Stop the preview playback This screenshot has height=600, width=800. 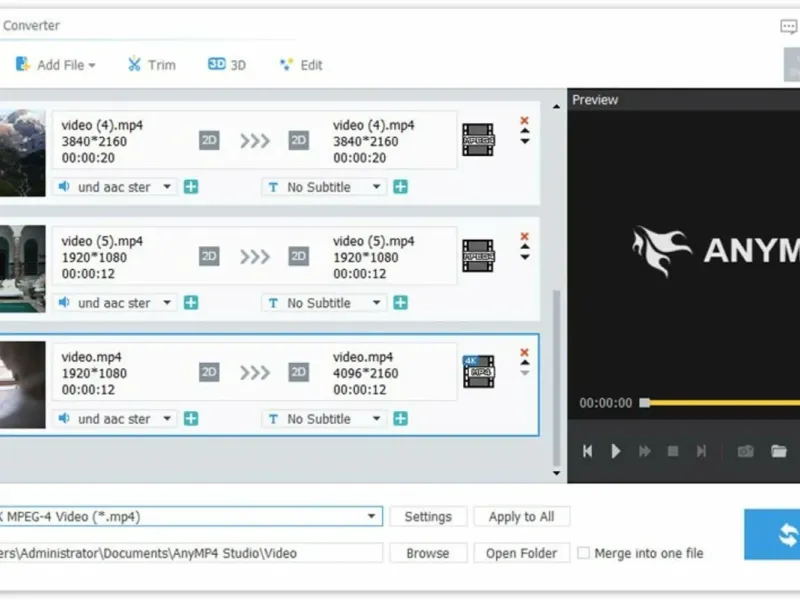pos(673,451)
